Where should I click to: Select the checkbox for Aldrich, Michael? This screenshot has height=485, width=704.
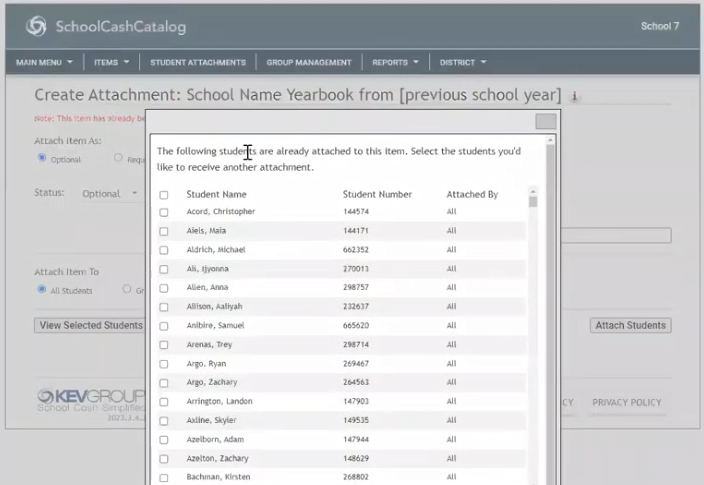coord(164,250)
